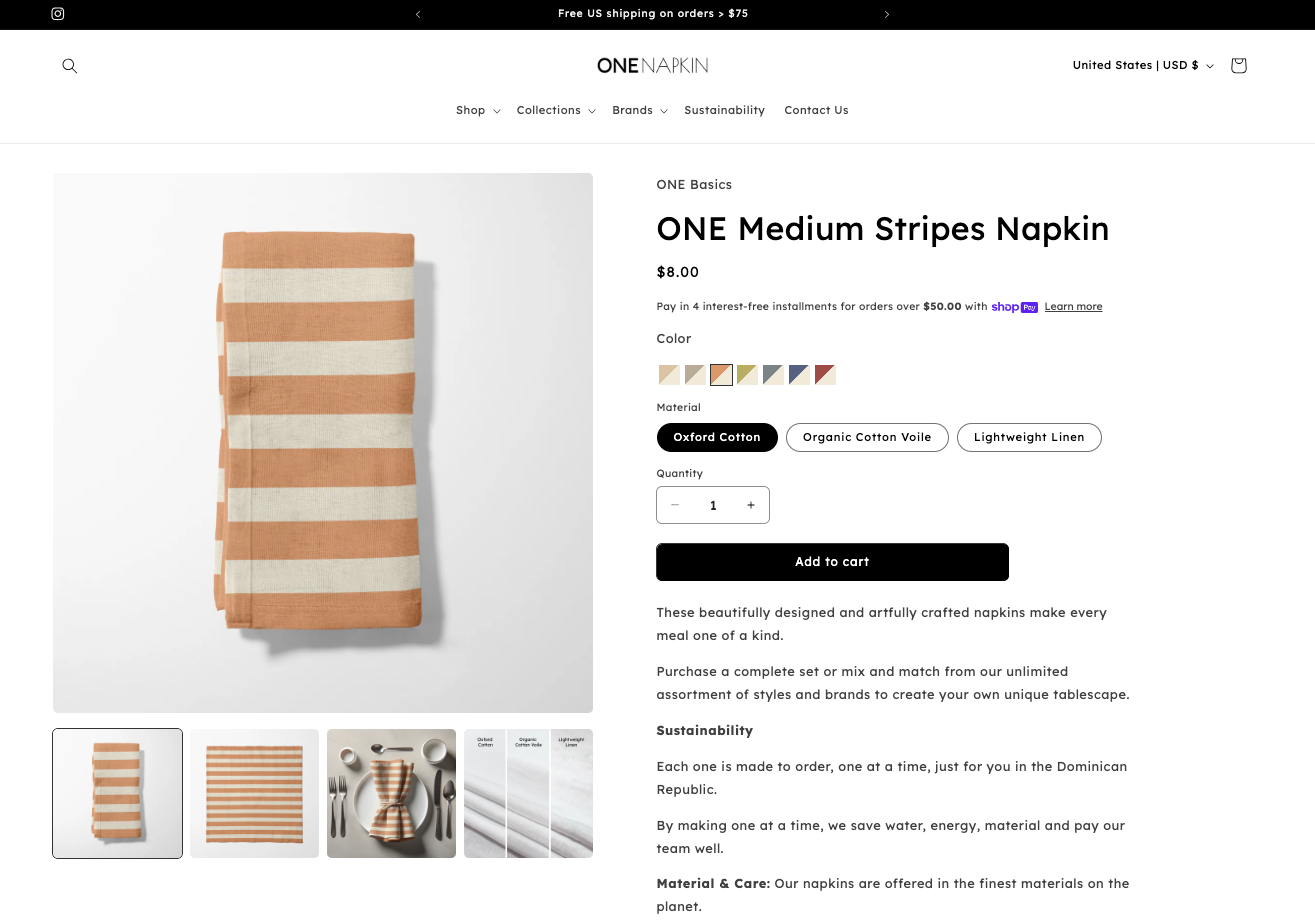Show next announcement with right arrow

tap(887, 14)
